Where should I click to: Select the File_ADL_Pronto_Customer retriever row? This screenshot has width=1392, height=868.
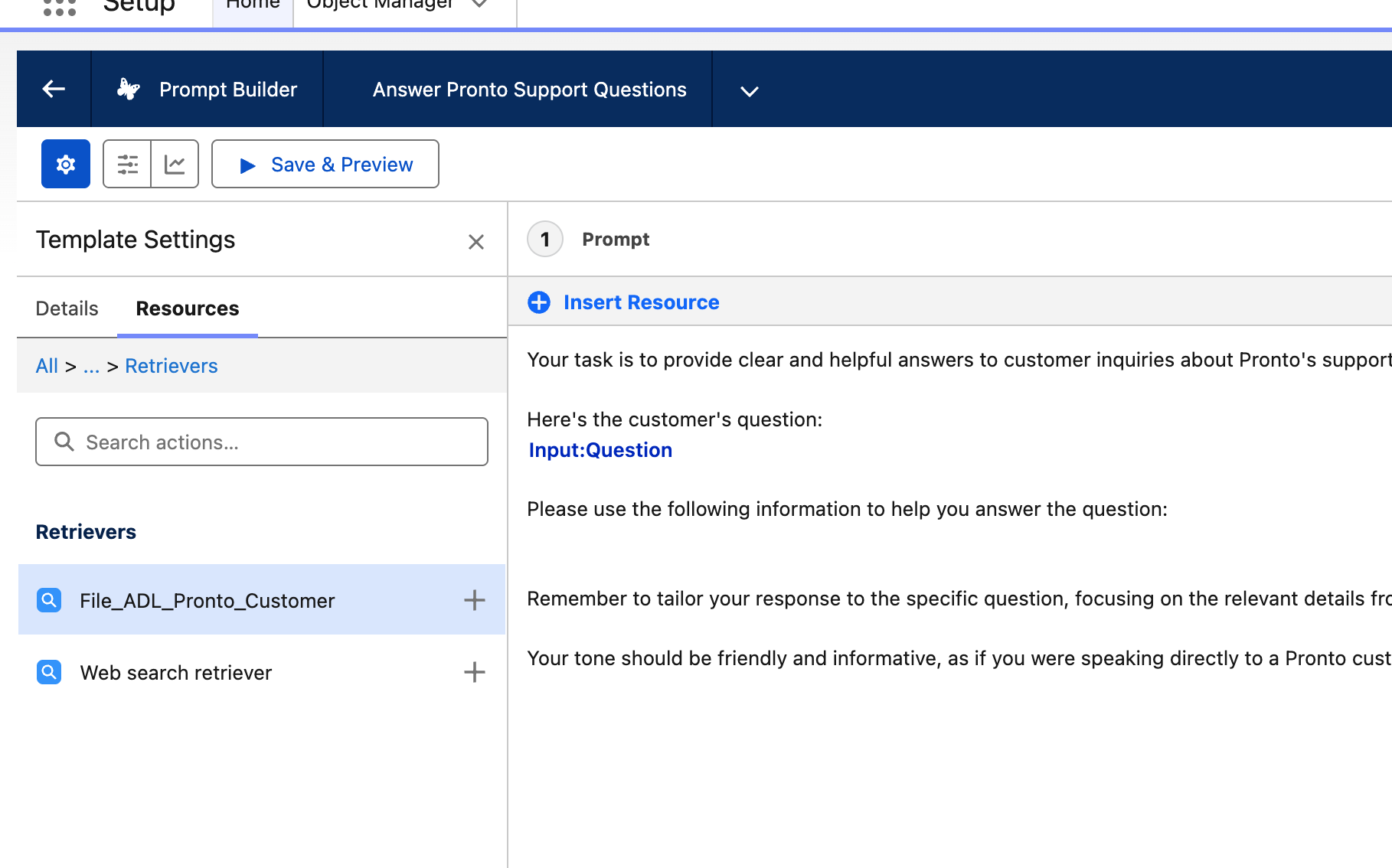pos(262,600)
